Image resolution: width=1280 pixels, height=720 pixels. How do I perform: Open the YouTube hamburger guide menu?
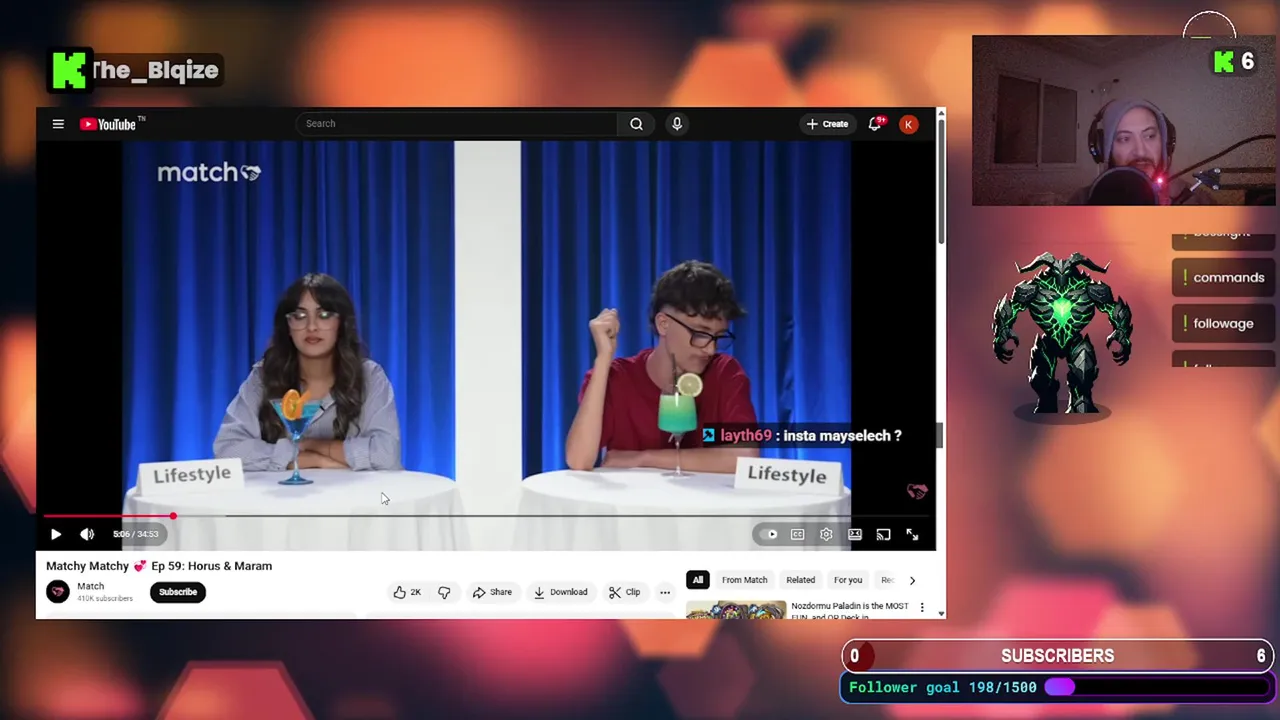(58, 124)
